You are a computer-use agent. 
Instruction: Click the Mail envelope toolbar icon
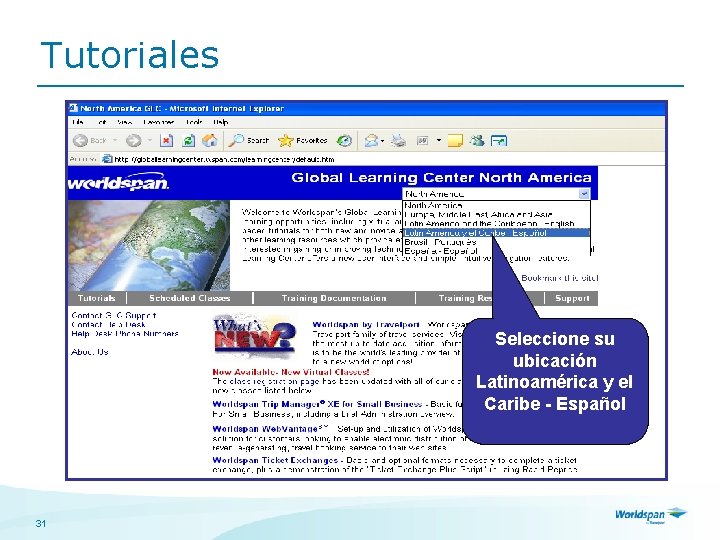coord(371,141)
